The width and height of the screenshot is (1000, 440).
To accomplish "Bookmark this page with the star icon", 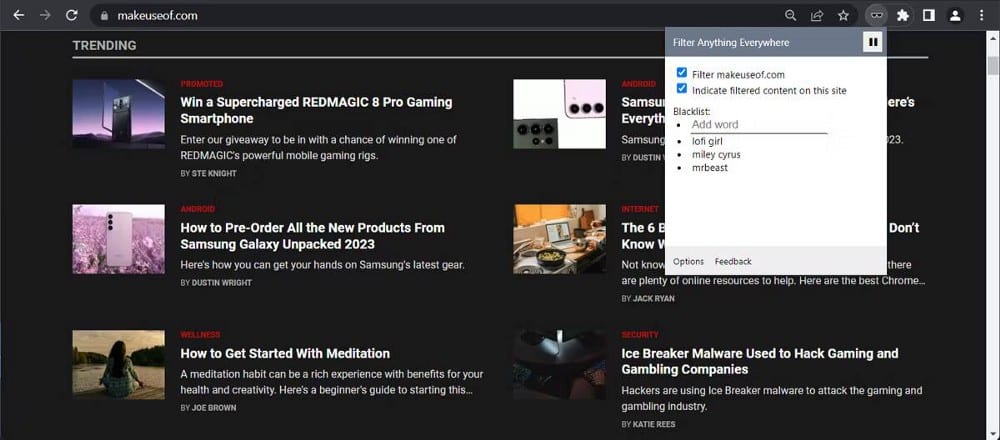I will pos(843,15).
